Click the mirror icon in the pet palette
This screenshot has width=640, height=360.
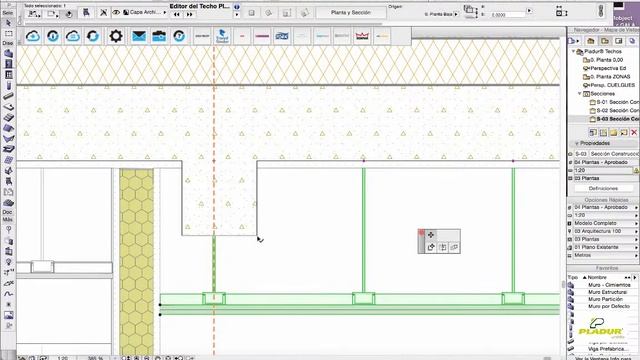click(443, 247)
